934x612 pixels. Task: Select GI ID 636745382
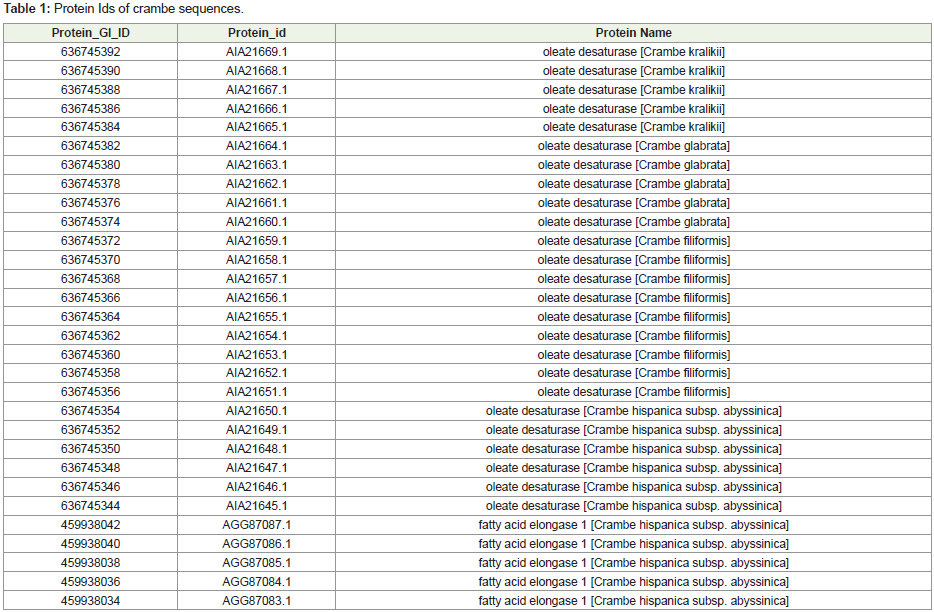(x=90, y=146)
